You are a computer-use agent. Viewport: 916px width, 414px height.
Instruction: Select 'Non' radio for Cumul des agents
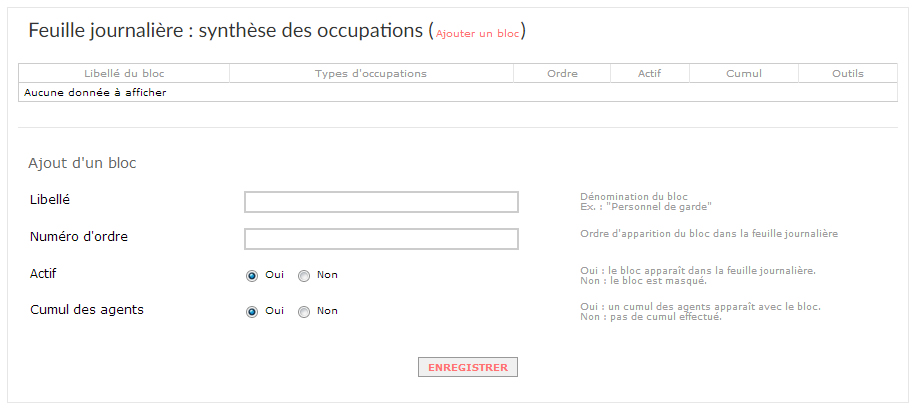coord(304,312)
